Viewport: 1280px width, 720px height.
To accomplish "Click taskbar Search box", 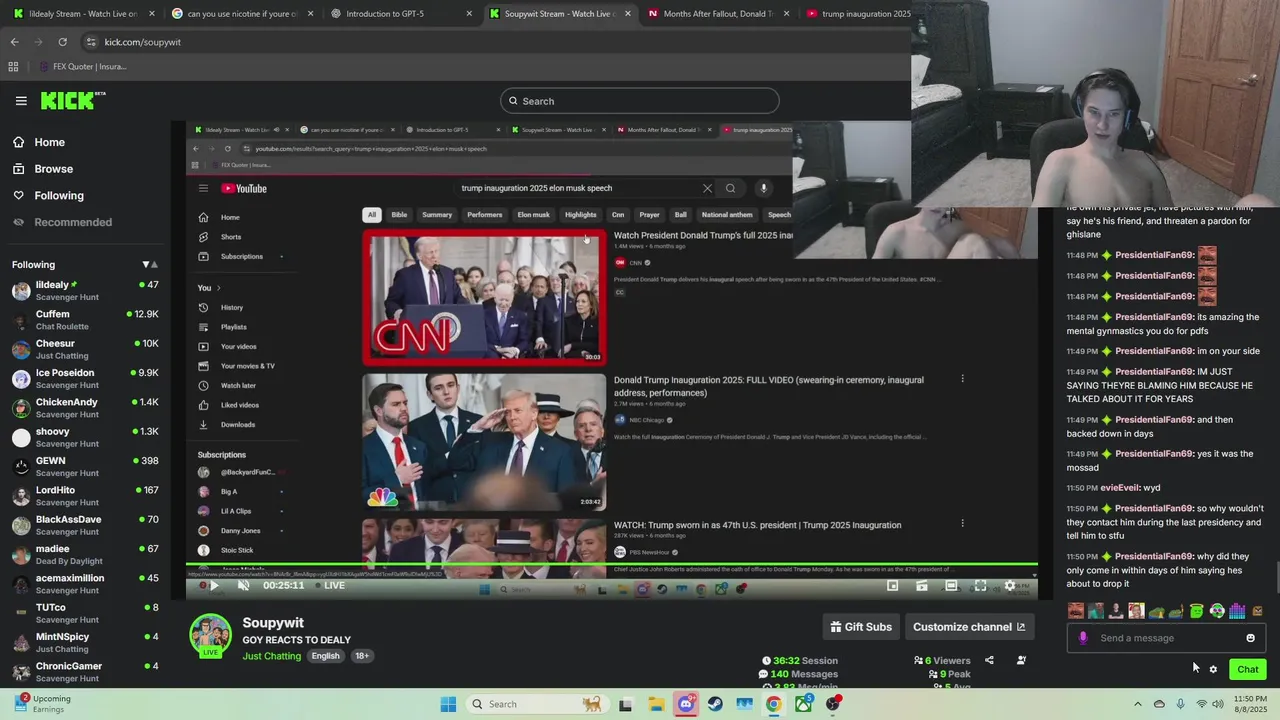I will coord(537,704).
